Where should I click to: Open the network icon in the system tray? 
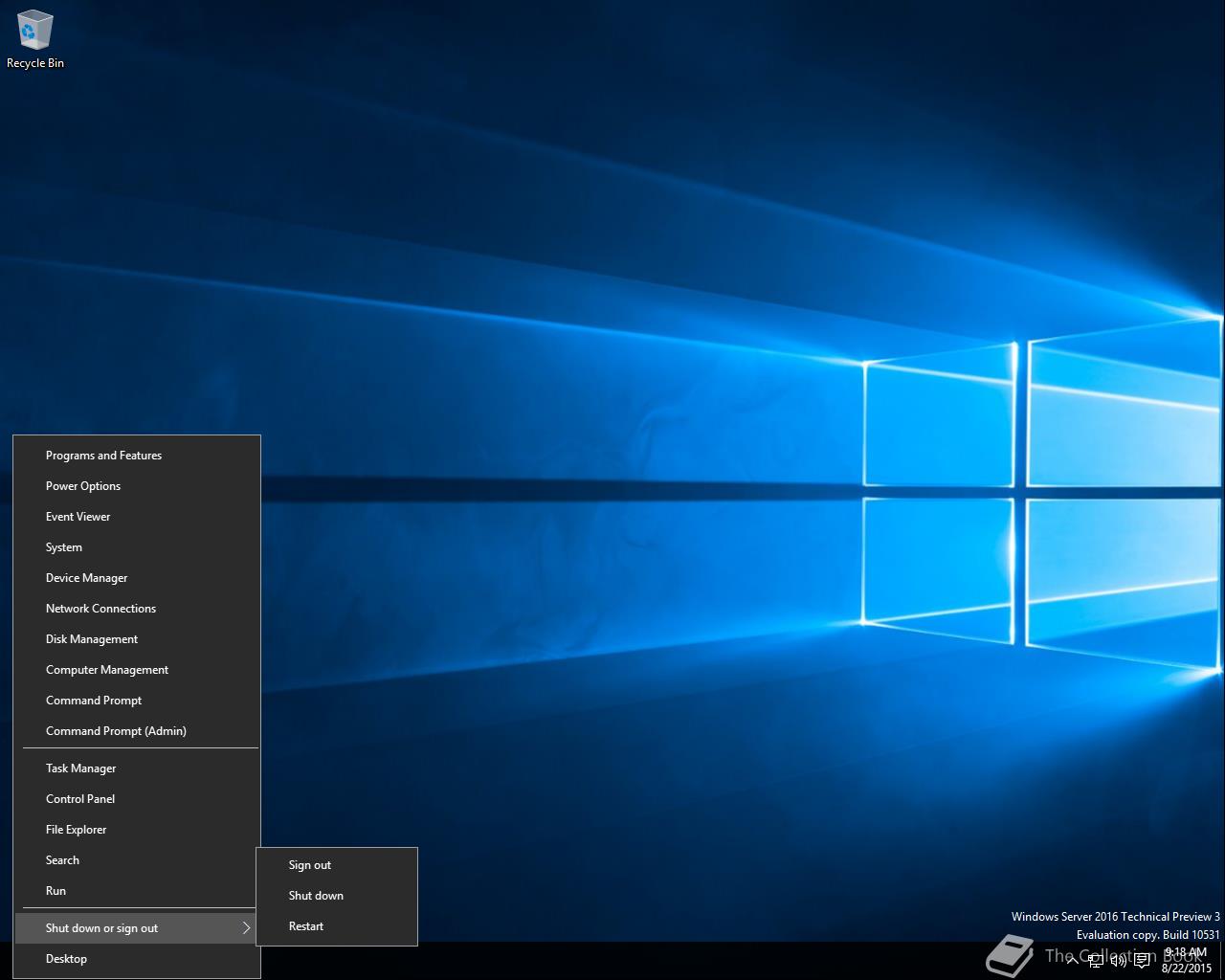(1096, 961)
